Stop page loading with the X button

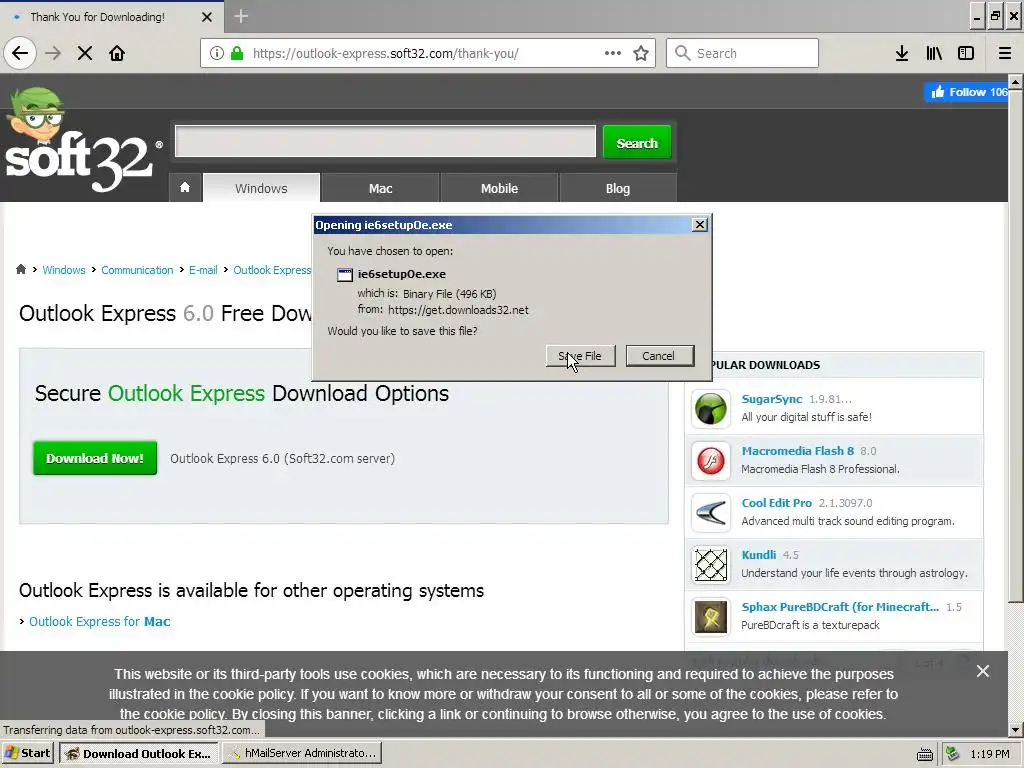tap(85, 53)
